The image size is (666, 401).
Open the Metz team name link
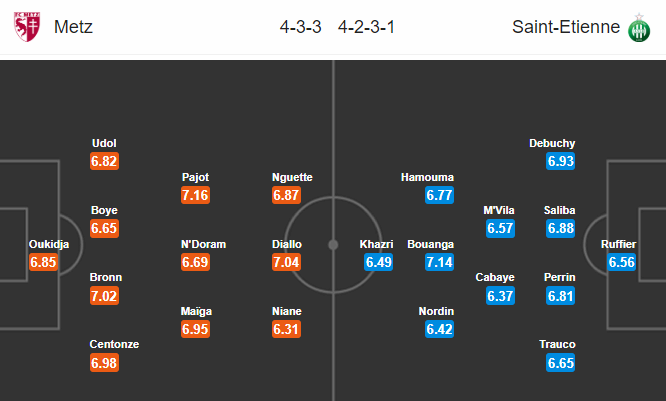pyautogui.click(x=73, y=27)
